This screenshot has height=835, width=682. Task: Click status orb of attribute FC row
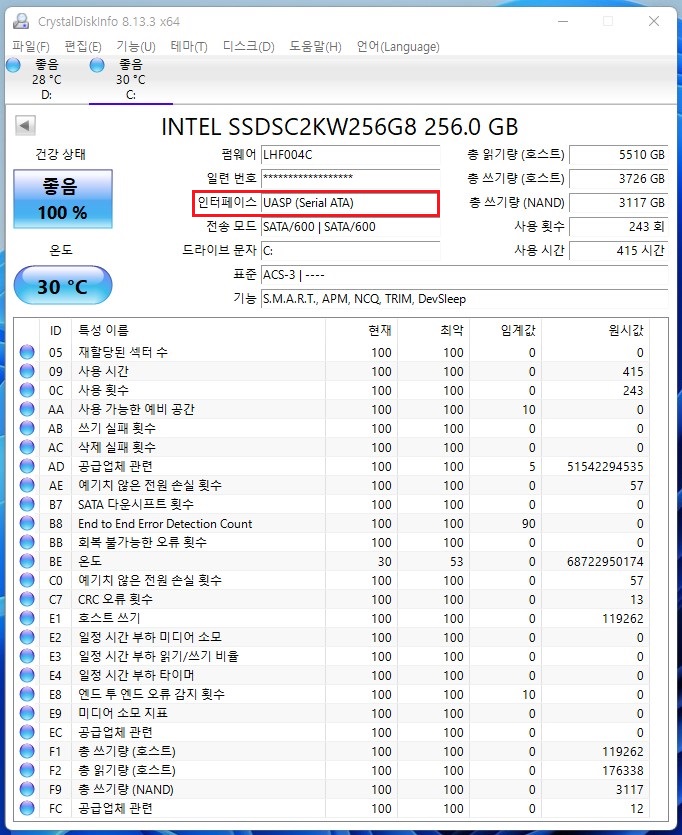(x=27, y=808)
